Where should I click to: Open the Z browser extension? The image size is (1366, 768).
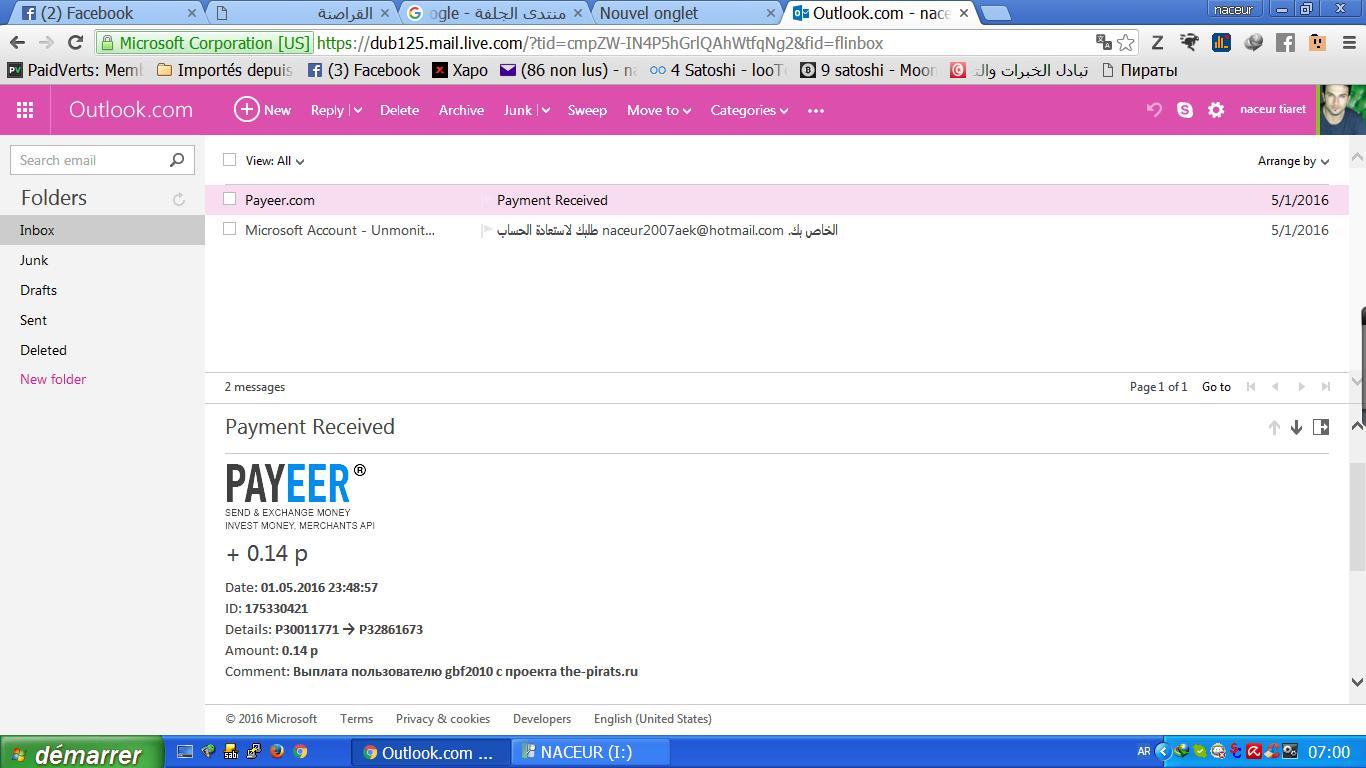click(x=1157, y=42)
